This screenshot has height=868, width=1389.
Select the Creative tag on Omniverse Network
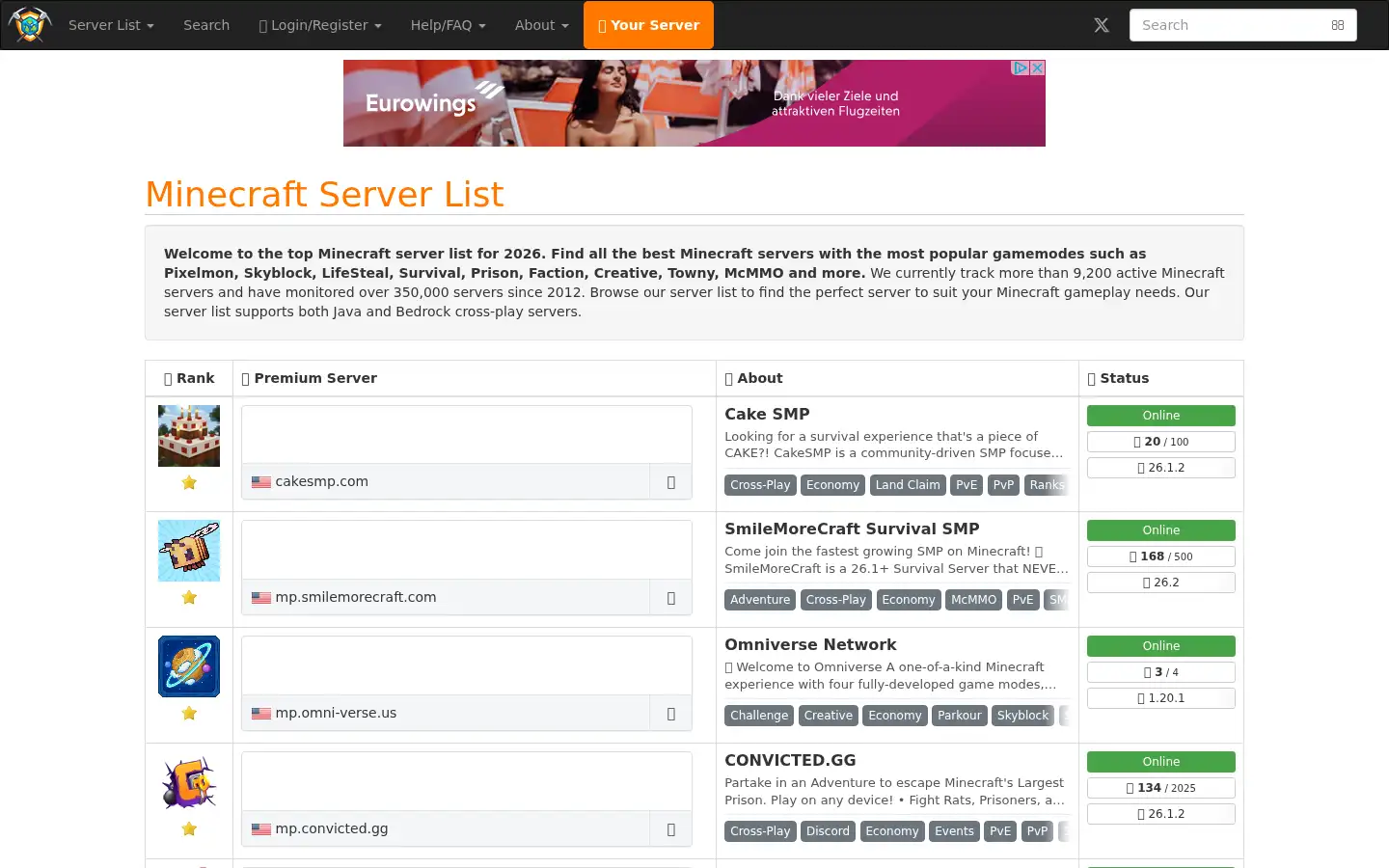(829, 716)
